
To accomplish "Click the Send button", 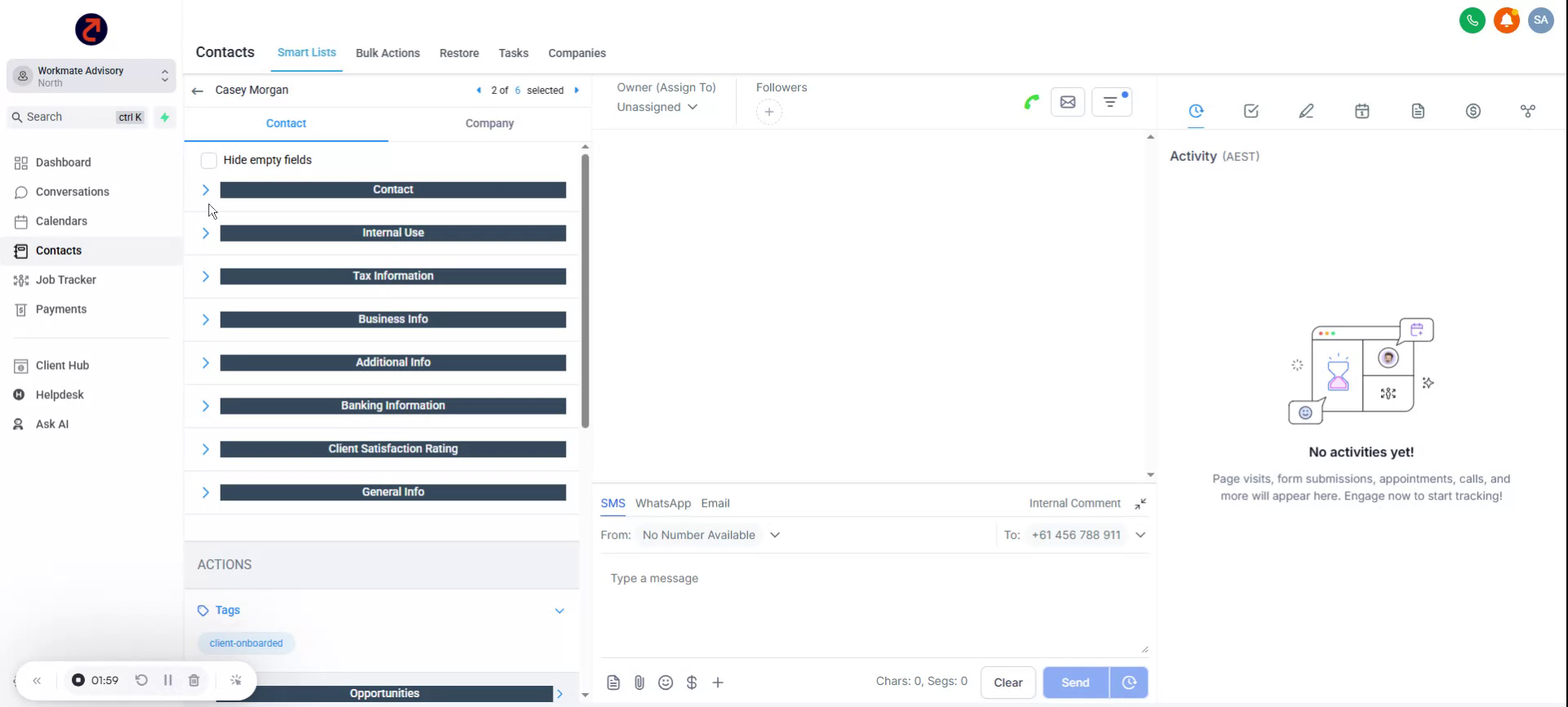I will click(x=1076, y=683).
